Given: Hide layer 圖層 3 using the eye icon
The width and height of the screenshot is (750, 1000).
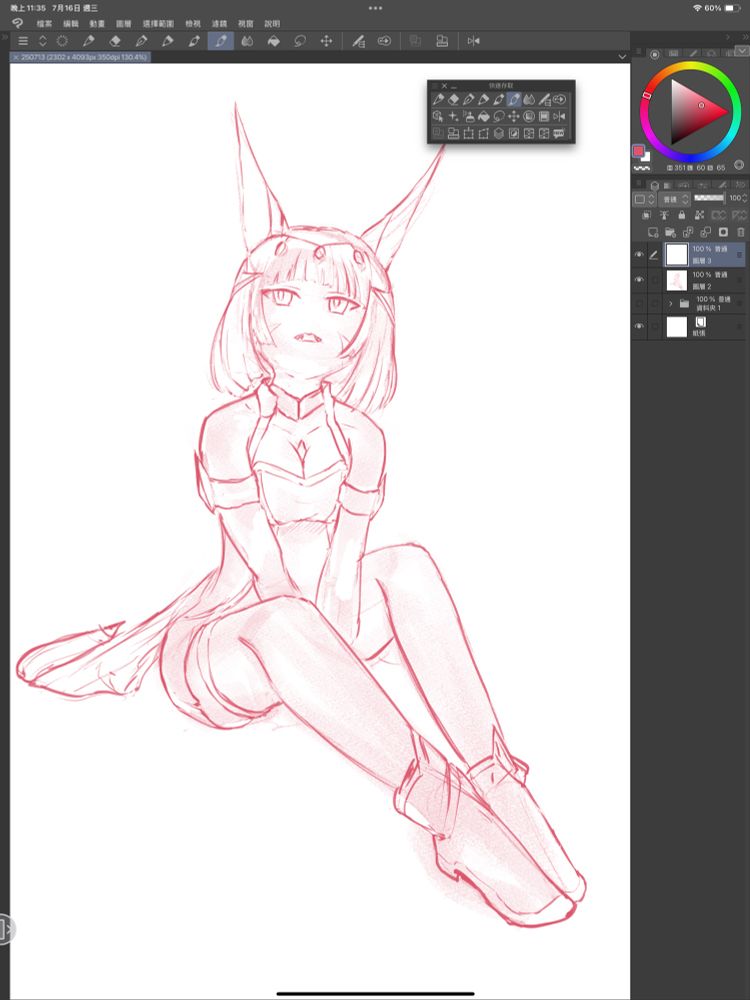Looking at the screenshot, I should 639,254.
